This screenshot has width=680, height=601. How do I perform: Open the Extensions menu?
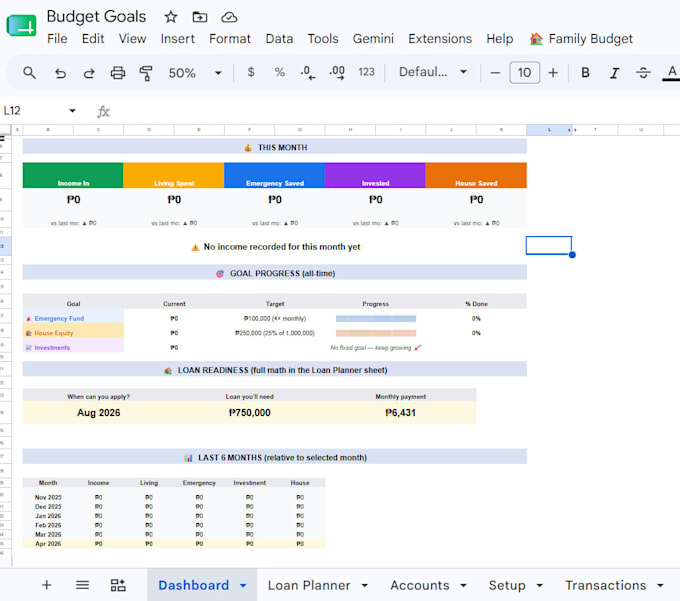[440, 39]
